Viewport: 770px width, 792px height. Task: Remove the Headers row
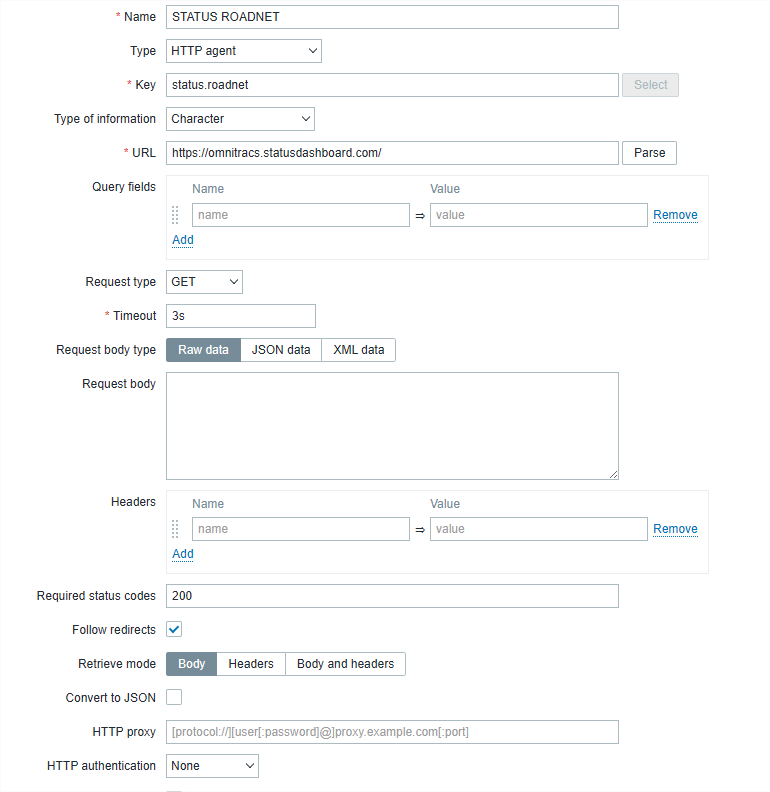point(675,529)
